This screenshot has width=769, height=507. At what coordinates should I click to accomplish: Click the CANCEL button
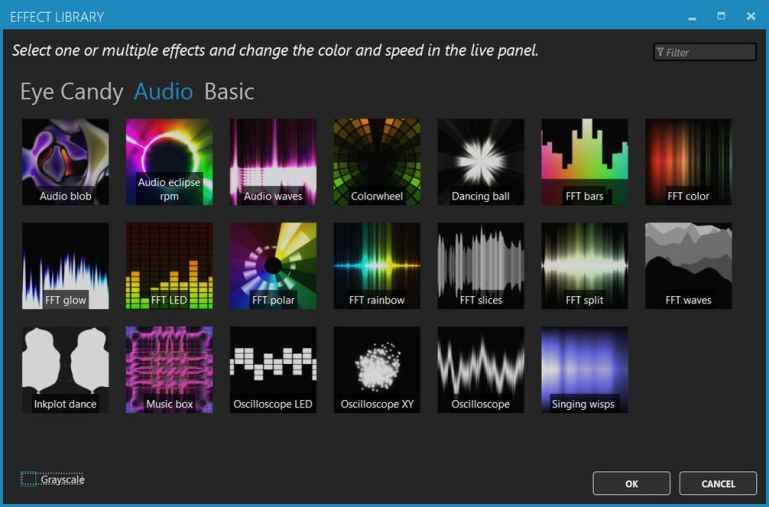[718, 484]
